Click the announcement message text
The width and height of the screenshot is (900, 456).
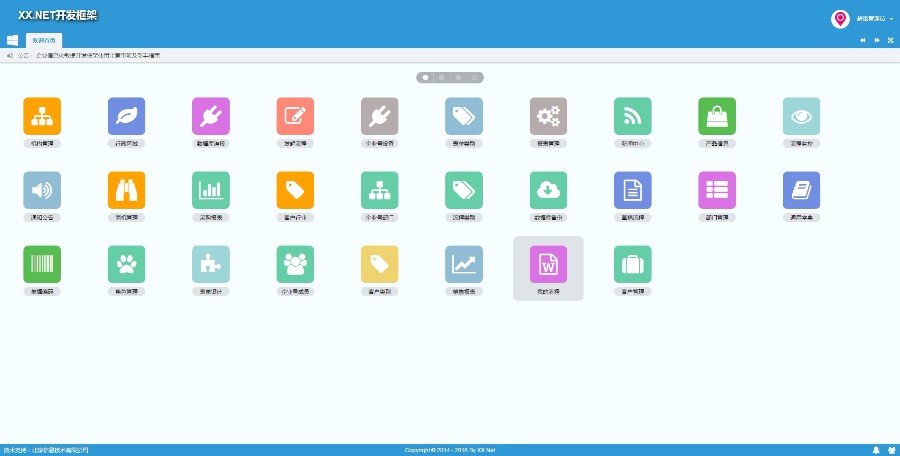[x=98, y=56]
